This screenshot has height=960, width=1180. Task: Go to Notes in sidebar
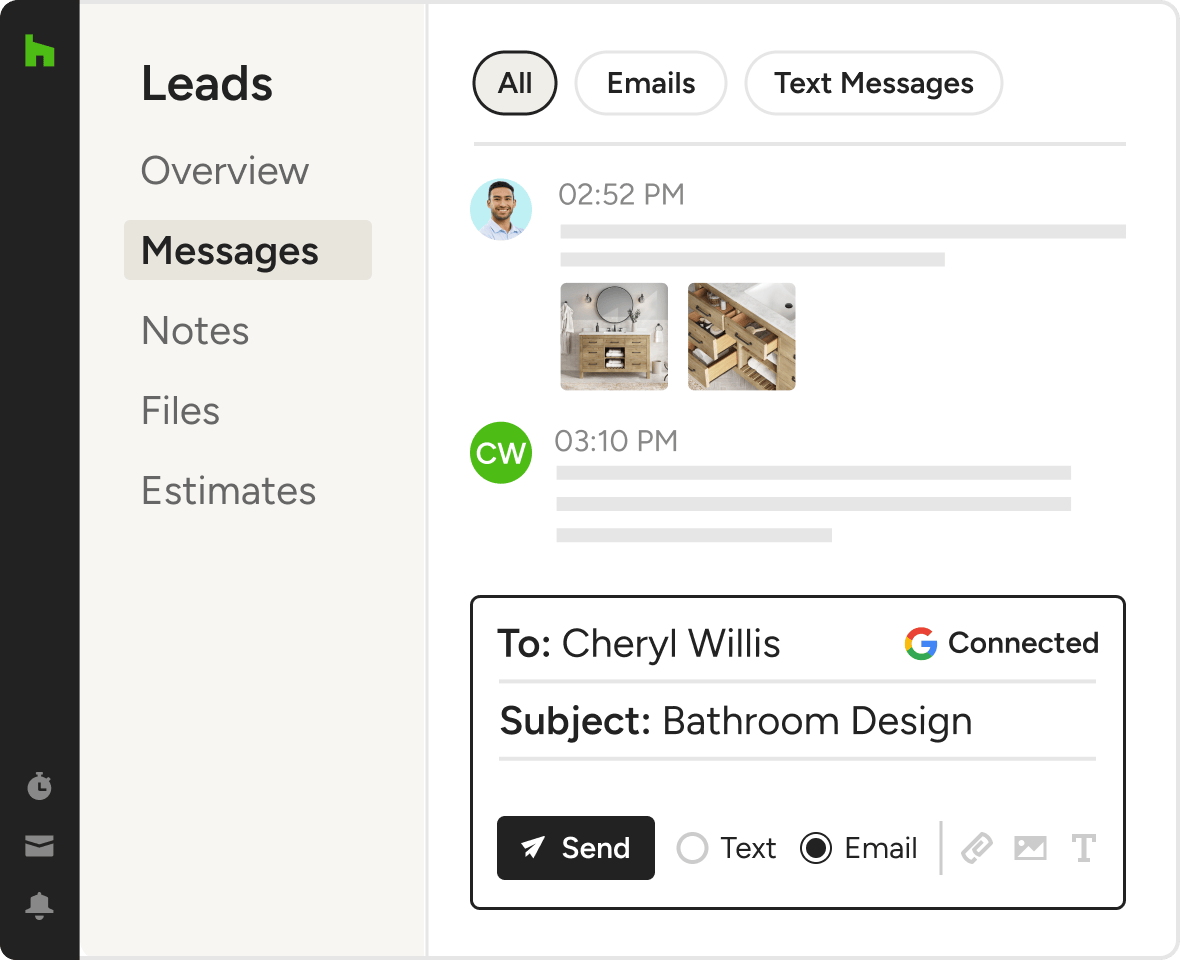point(195,331)
